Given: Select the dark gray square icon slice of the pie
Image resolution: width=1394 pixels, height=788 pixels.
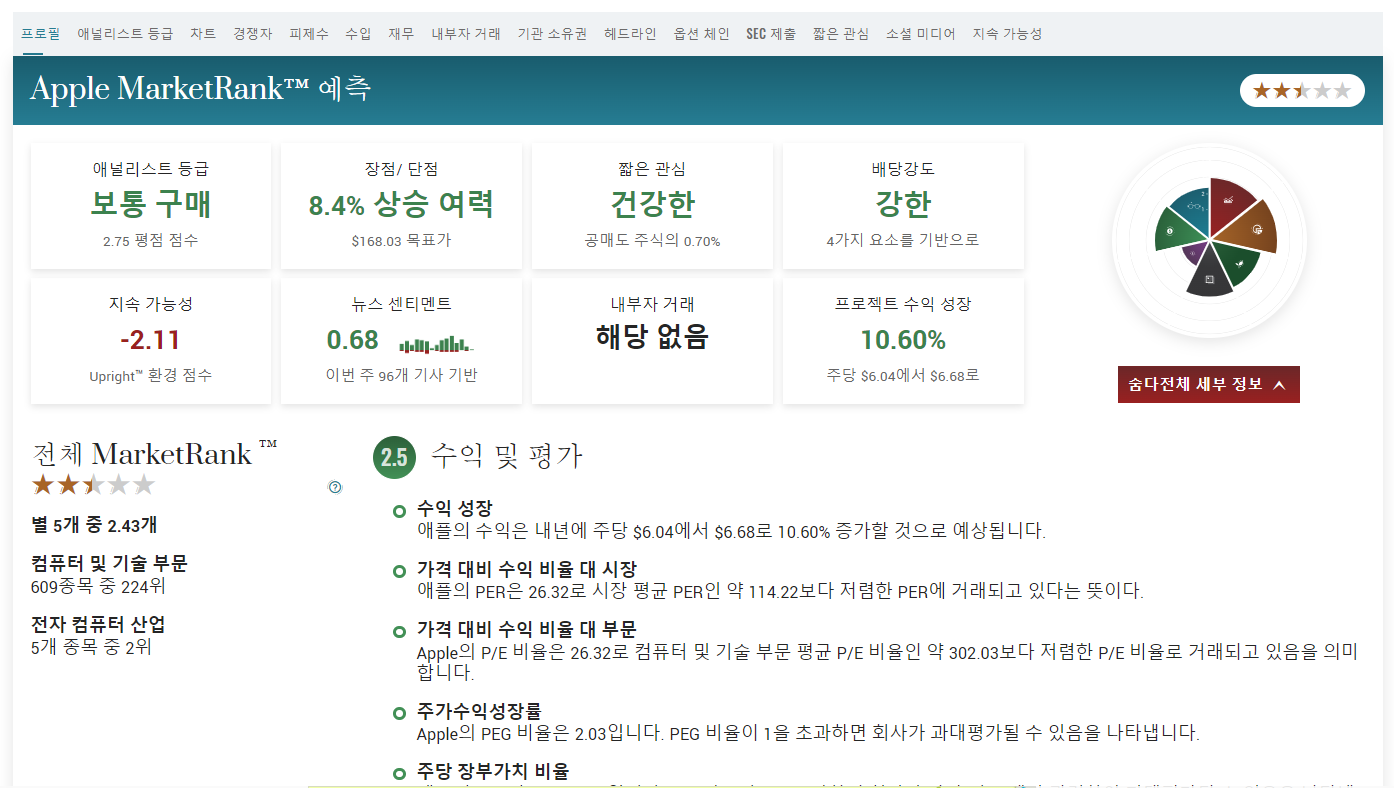Looking at the screenshot, I should click(1209, 279).
